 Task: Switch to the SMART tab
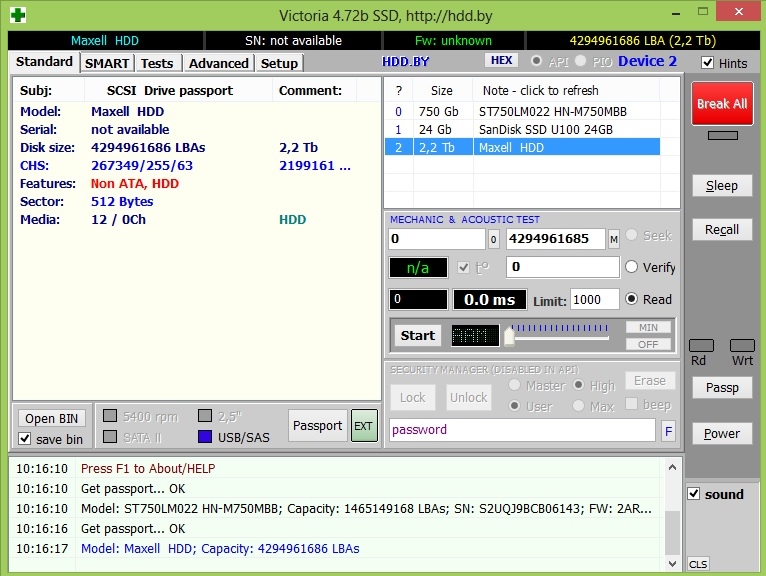(x=107, y=64)
